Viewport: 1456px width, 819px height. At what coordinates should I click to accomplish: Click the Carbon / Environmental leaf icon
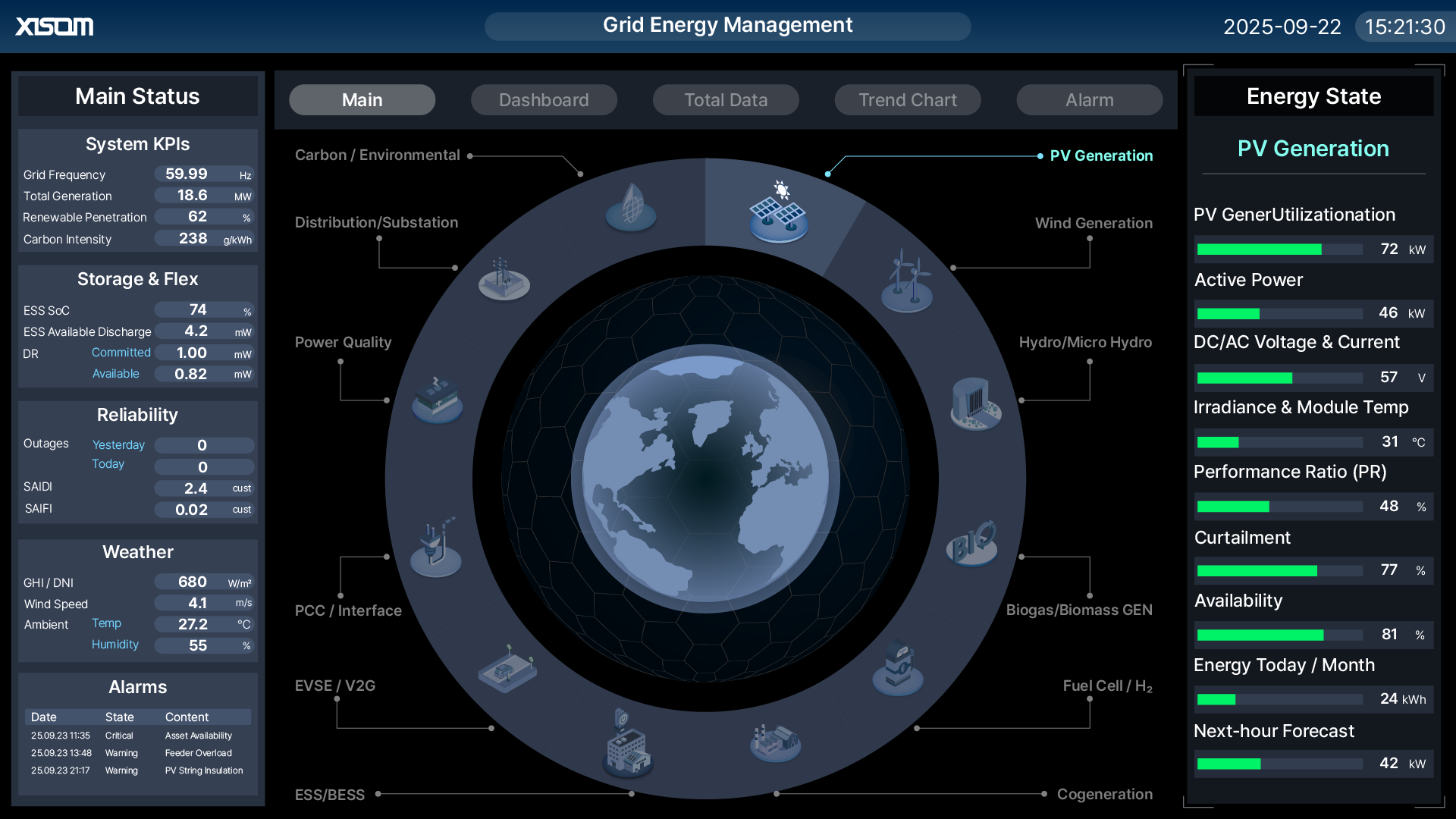click(x=631, y=207)
